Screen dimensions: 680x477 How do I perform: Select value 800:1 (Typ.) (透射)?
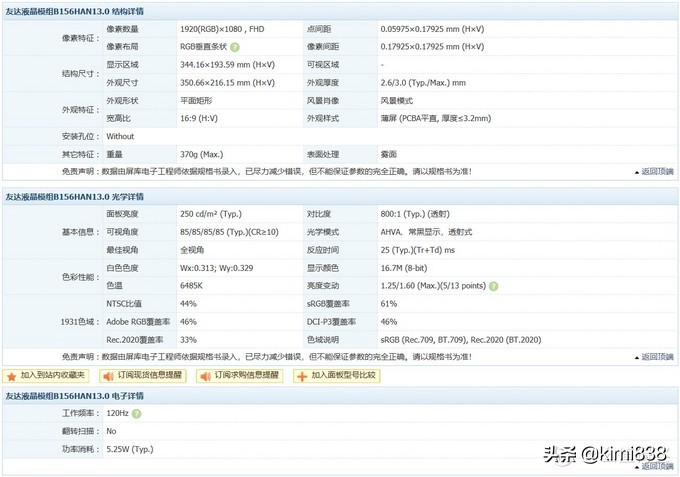pyautogui.click(x=415, y=214)
